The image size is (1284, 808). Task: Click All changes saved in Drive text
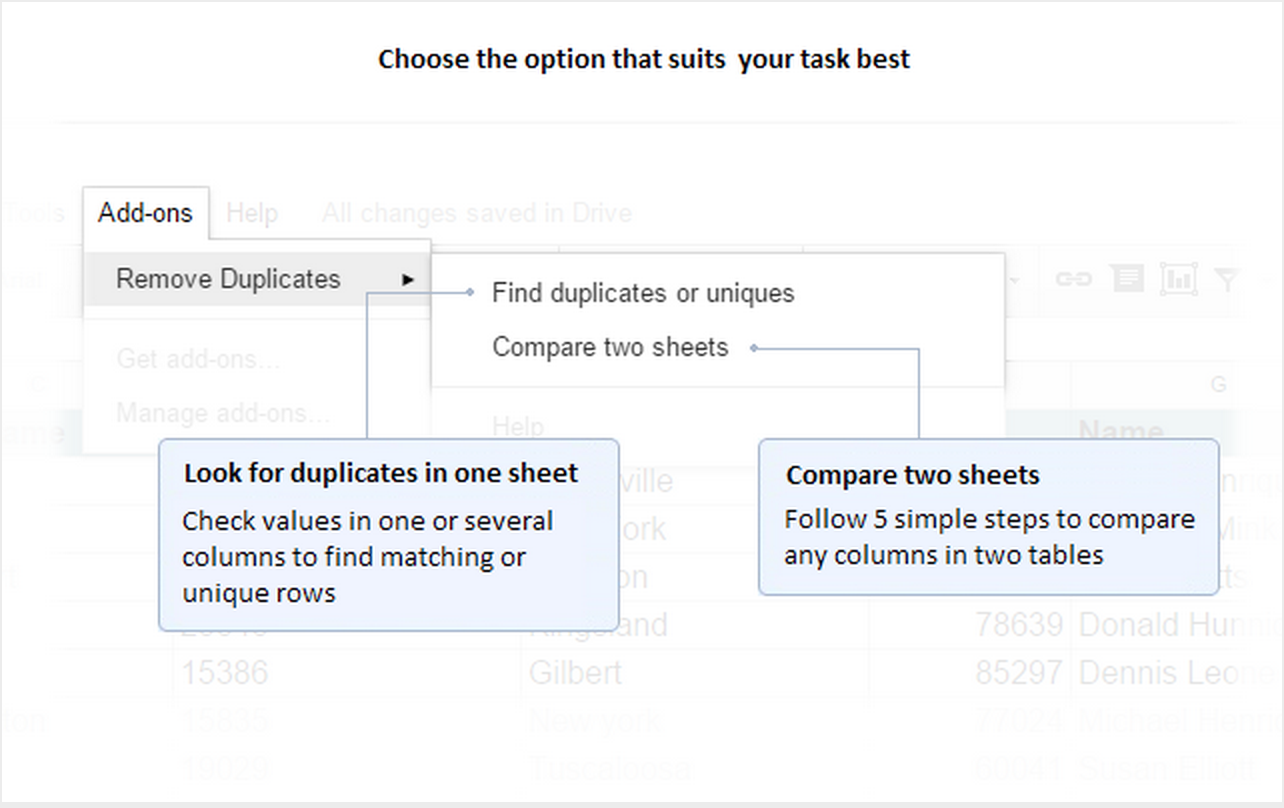coord(477,213)
